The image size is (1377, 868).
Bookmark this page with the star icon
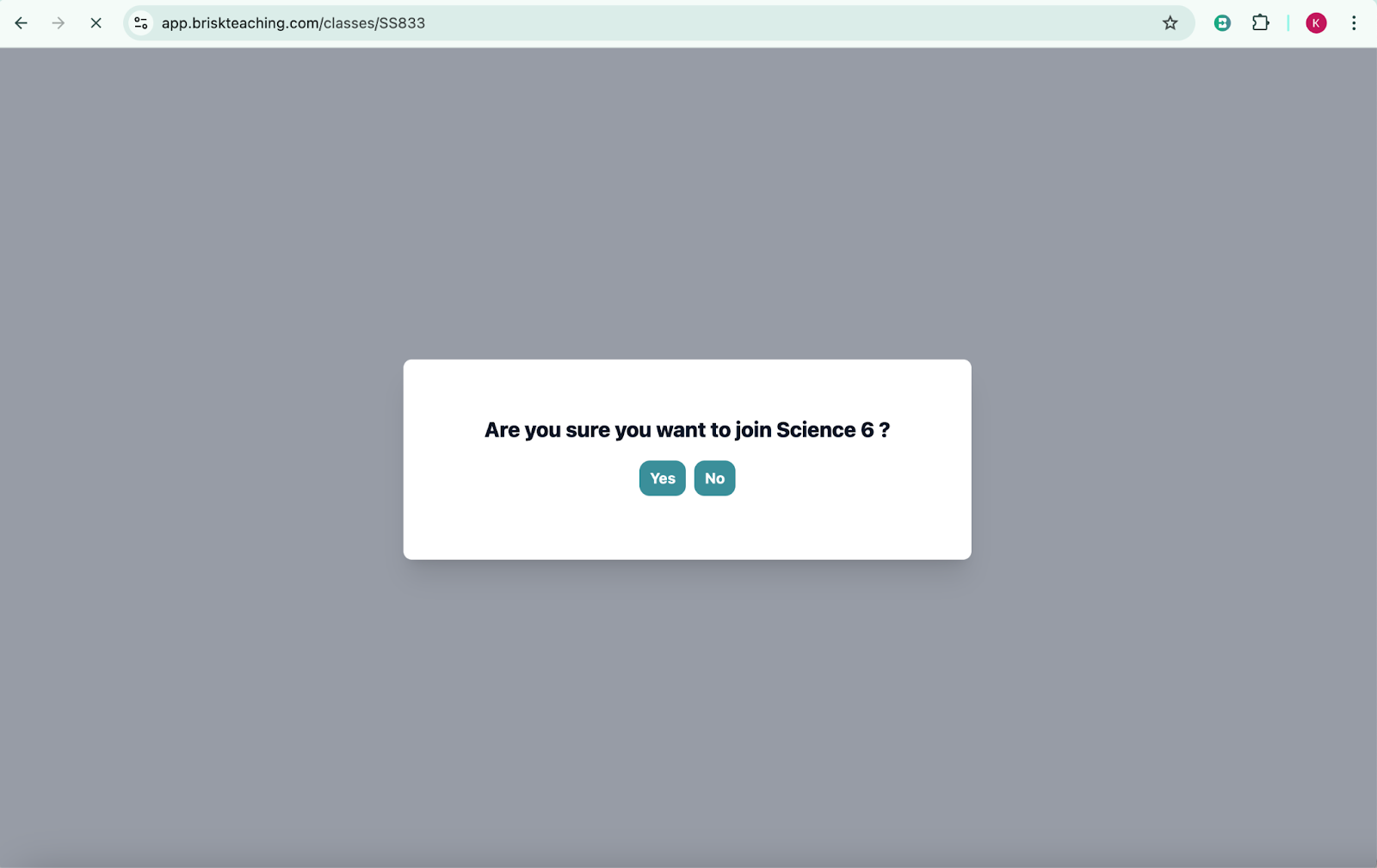[1170, 23]
